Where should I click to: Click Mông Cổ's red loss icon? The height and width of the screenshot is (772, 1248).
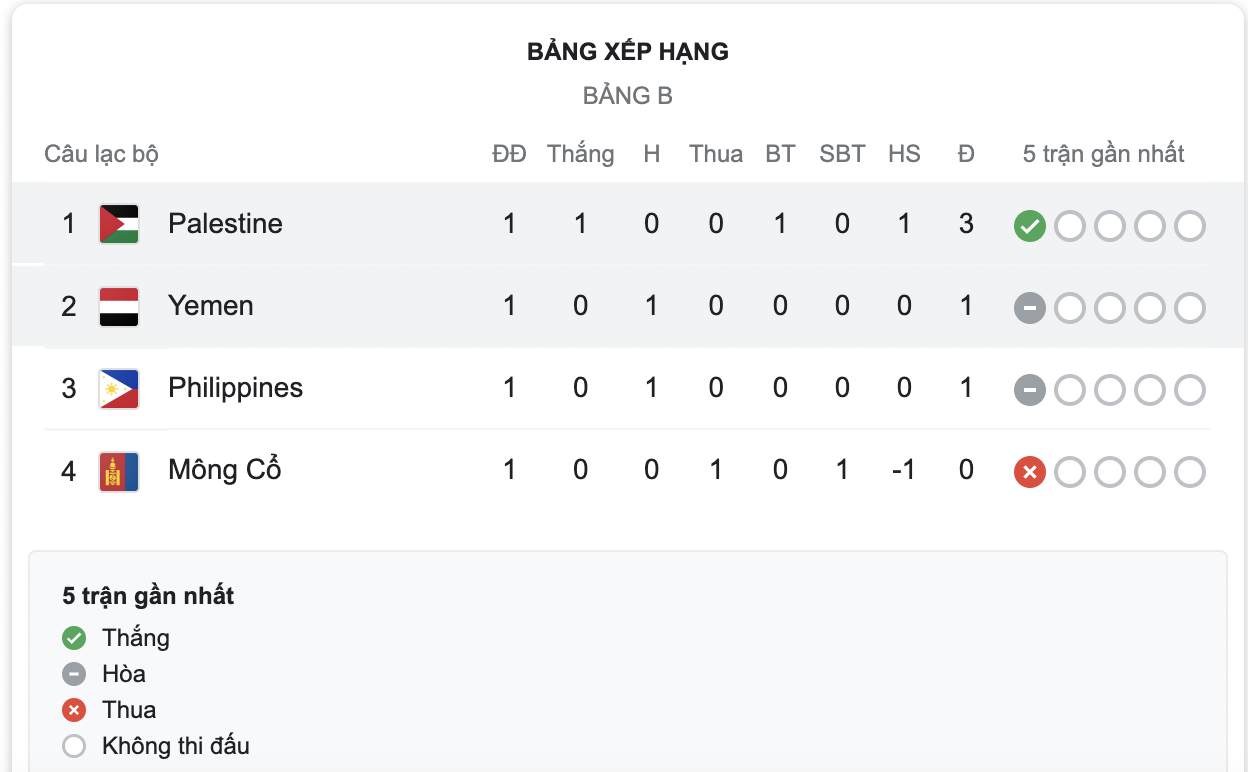point(1029,472)
